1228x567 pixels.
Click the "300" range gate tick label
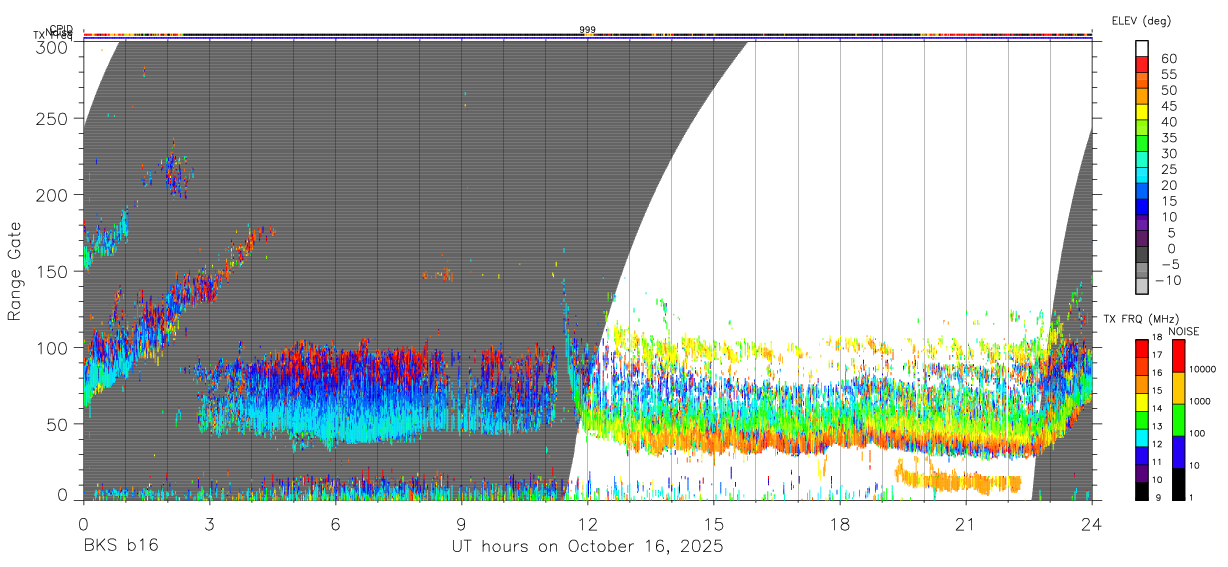tap(54, 47)
